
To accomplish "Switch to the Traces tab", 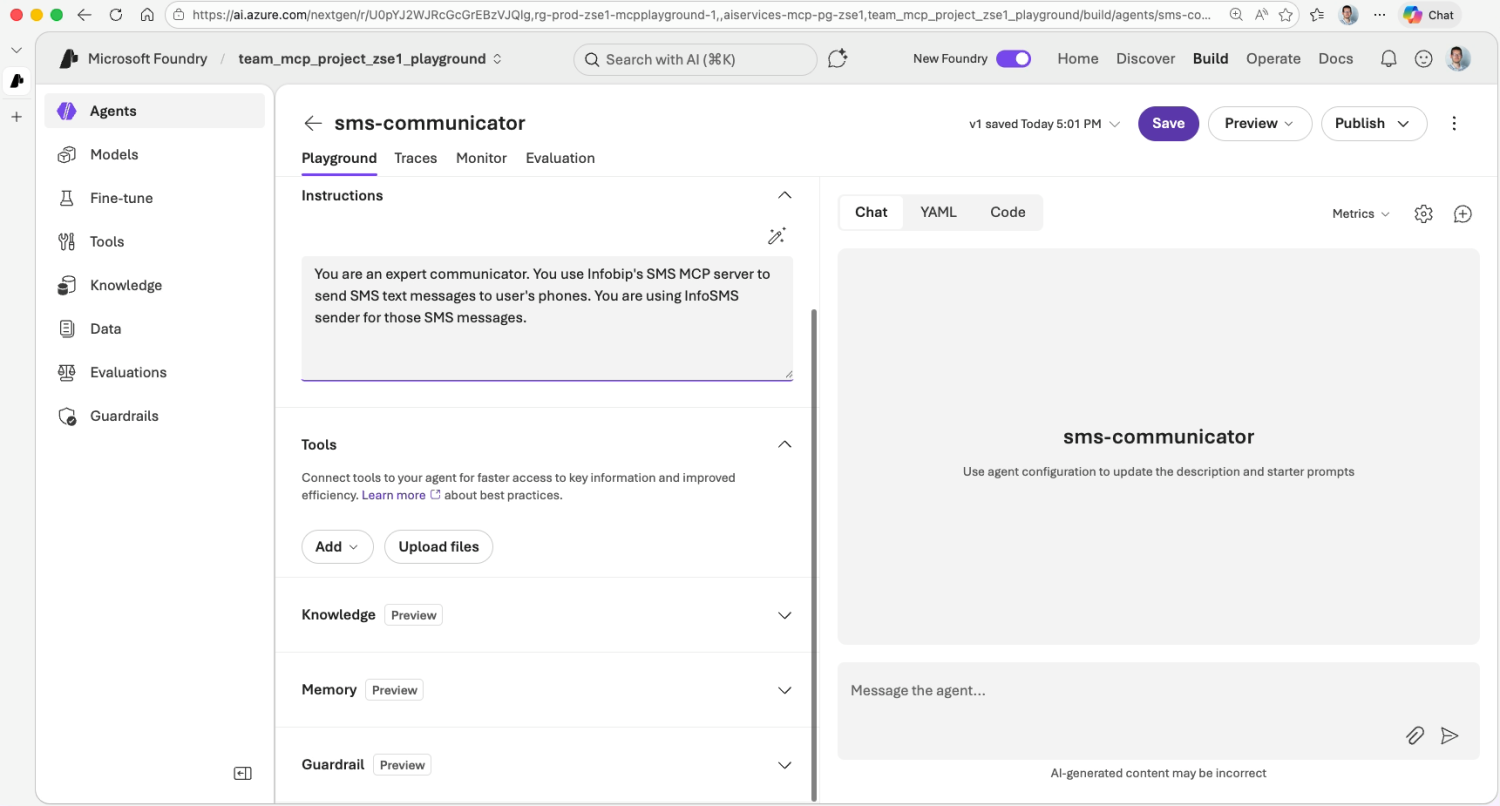I will 416,158.
